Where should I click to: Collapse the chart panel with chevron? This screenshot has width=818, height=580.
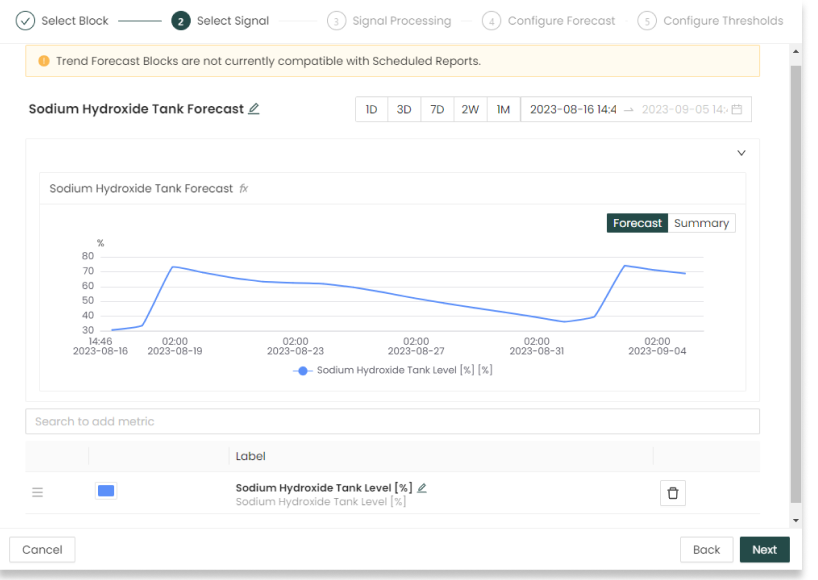click(741, 153)
